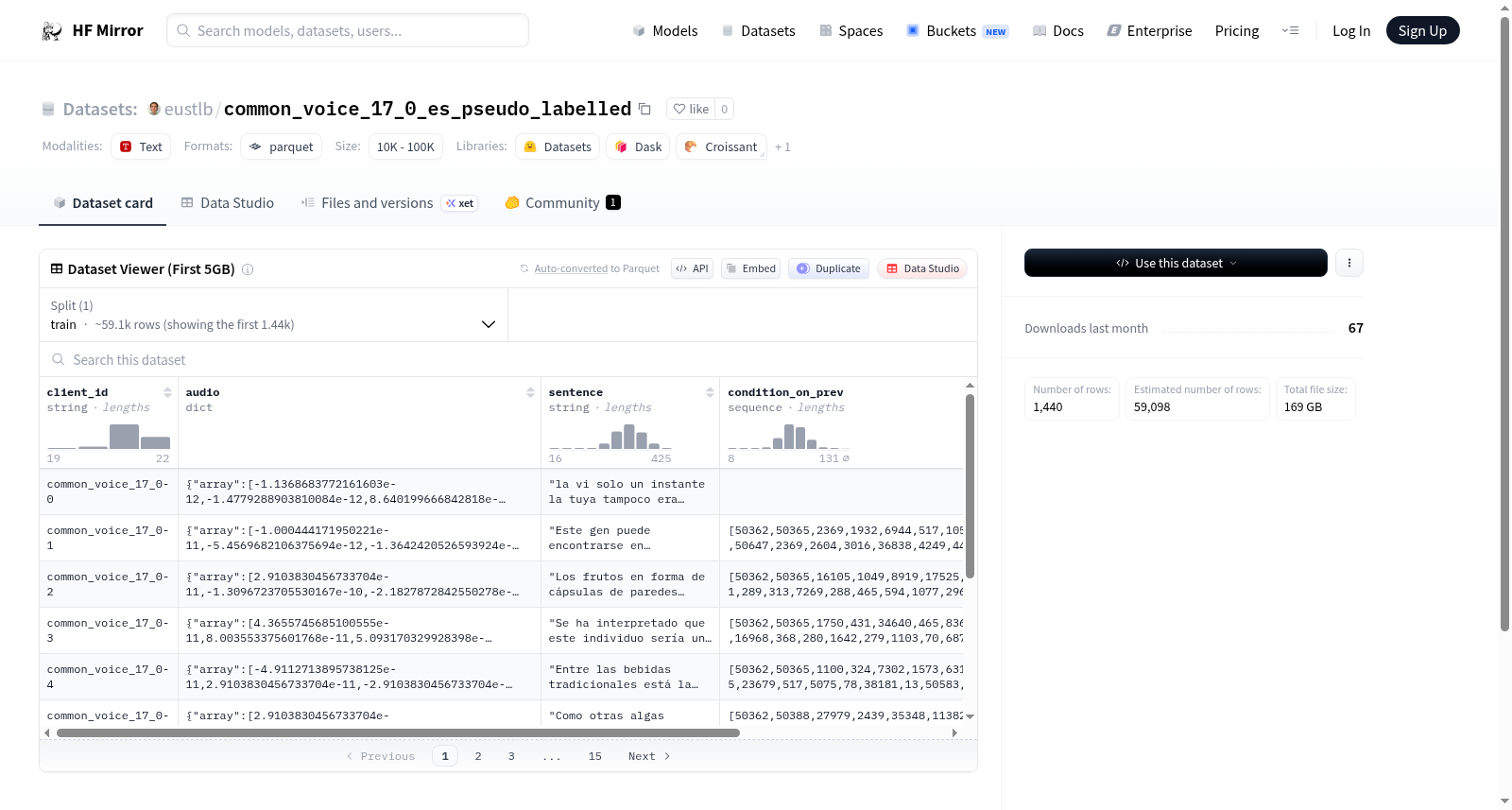The height and width of the screenshot is (810, 1512).
Task: Click the Text modality tag
Action: 141,146
